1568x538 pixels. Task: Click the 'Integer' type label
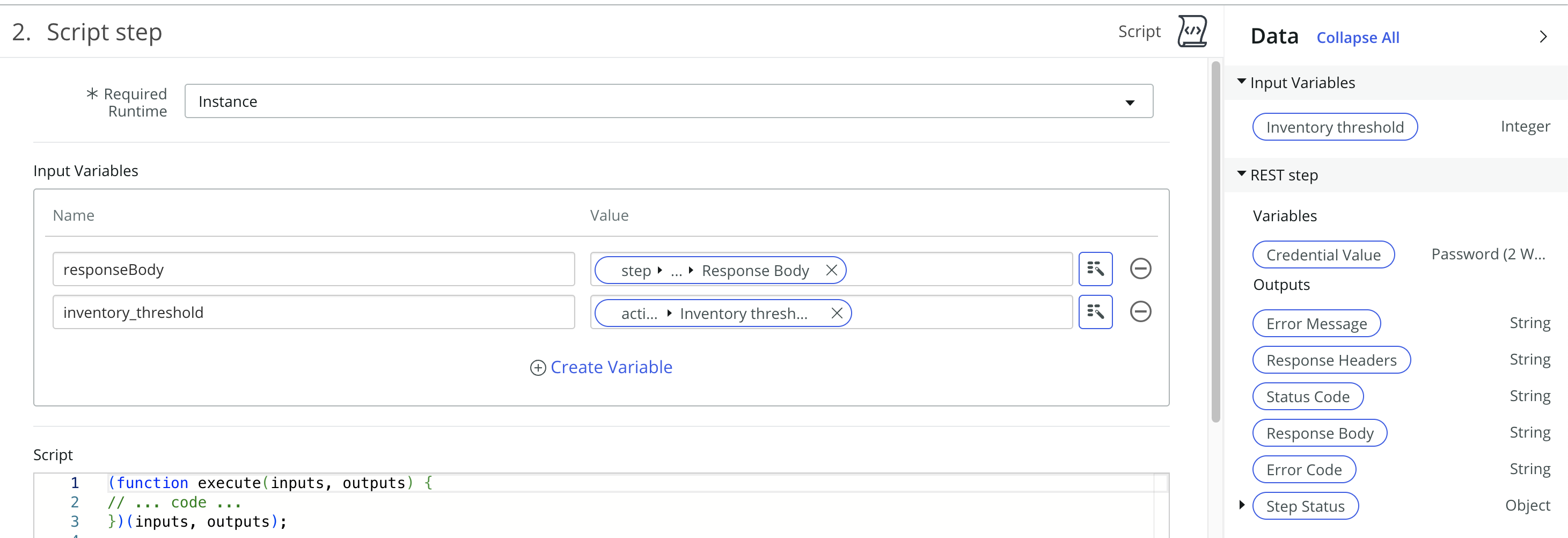(1525, 126)
